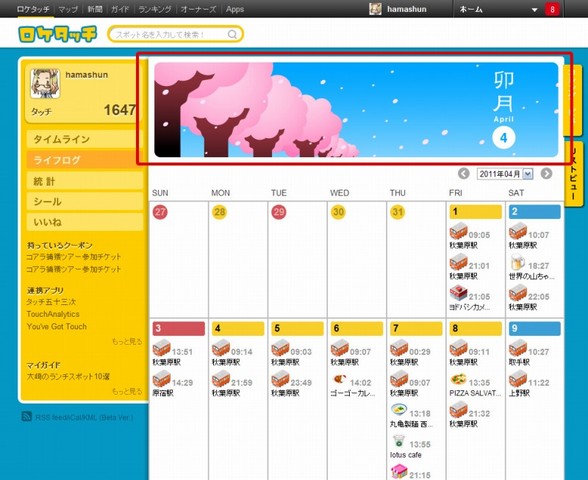Open the lotus cafe cup icon

tap(399, 441)
